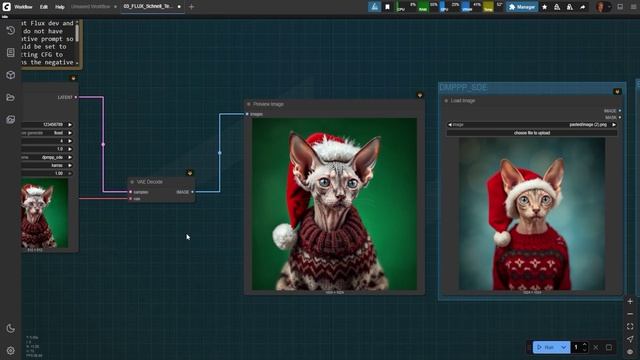Open the queue history sidebar panel
Screen dimensions: 640x360
point(11,30)
